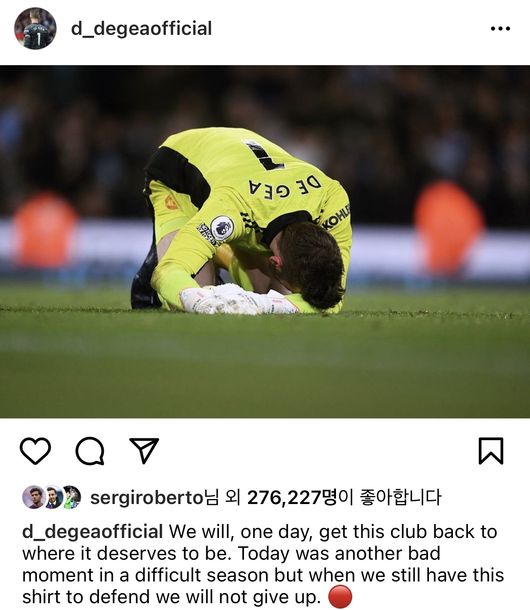Like the post with the heart icon
Viewport: 530px width, 610px height.
35,451
